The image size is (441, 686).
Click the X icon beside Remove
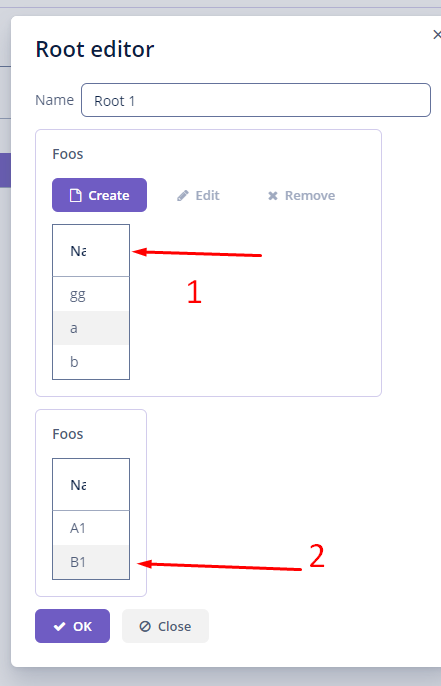(x=273, y=196)
